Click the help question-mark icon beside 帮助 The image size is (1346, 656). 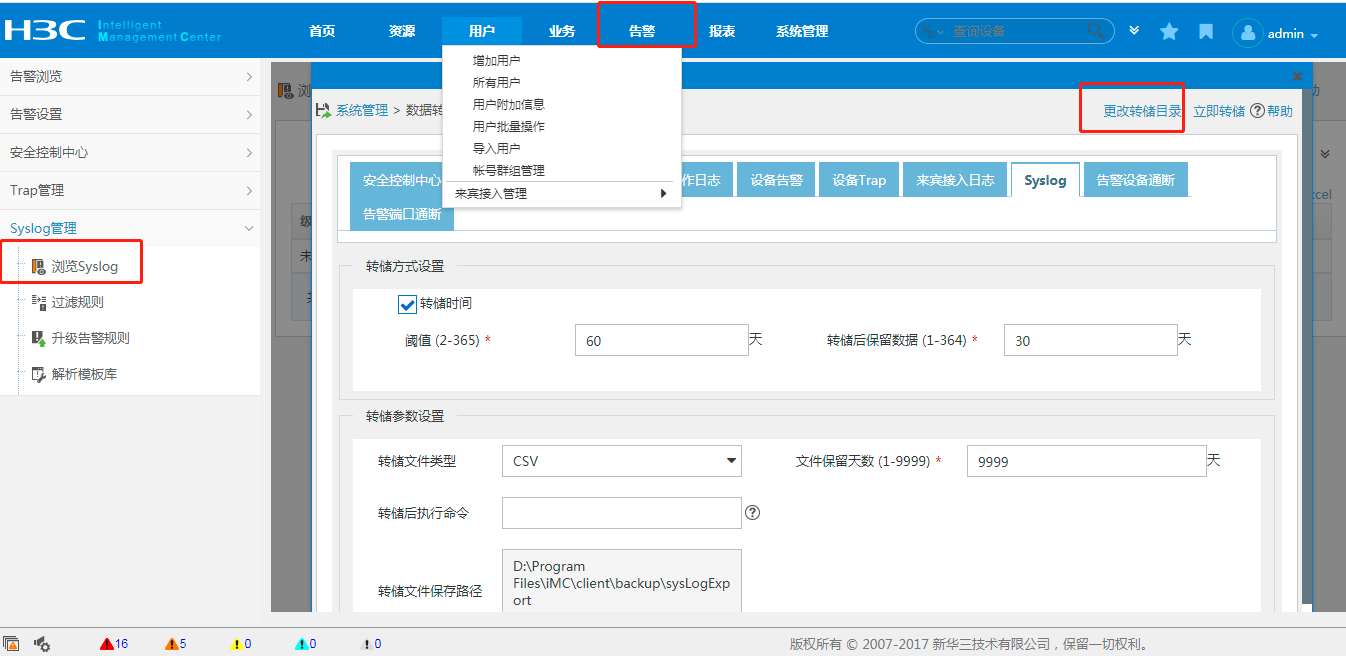point(1258,111)
